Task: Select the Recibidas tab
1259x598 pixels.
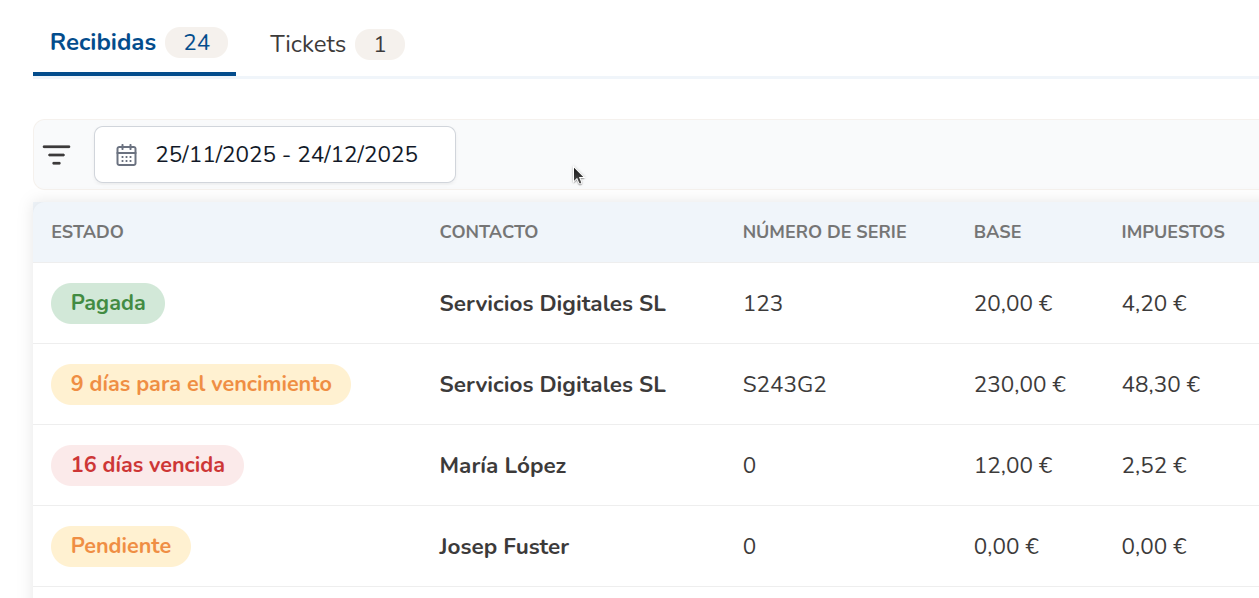Action: [x=103, y=42]
